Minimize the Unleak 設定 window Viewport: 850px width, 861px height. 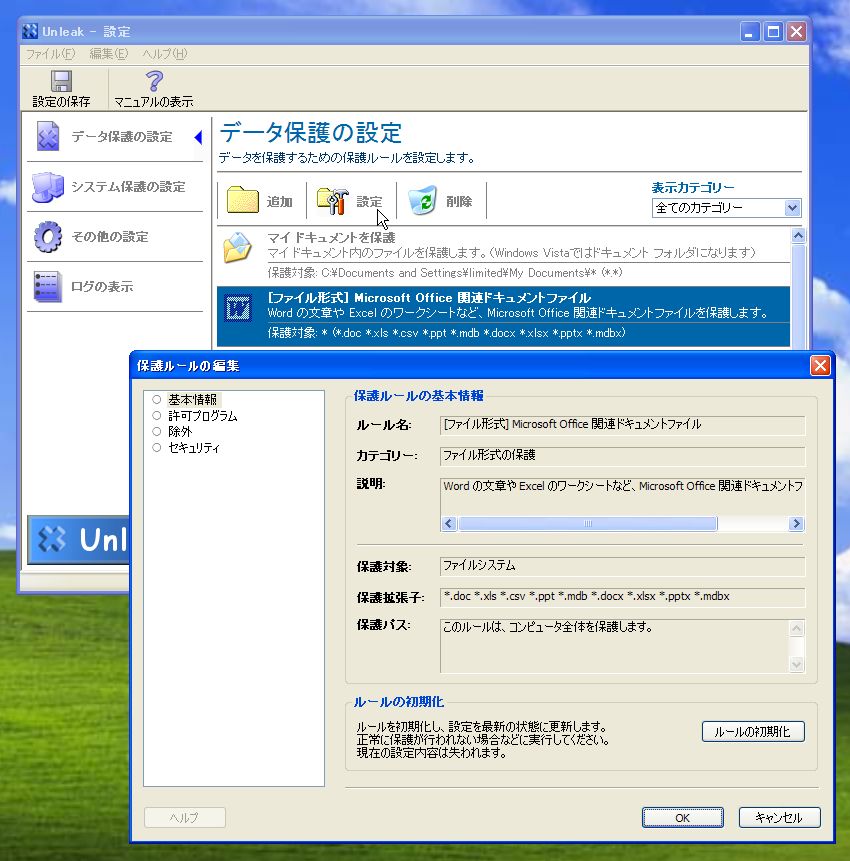pyautogui.click(x=750, y=32)
